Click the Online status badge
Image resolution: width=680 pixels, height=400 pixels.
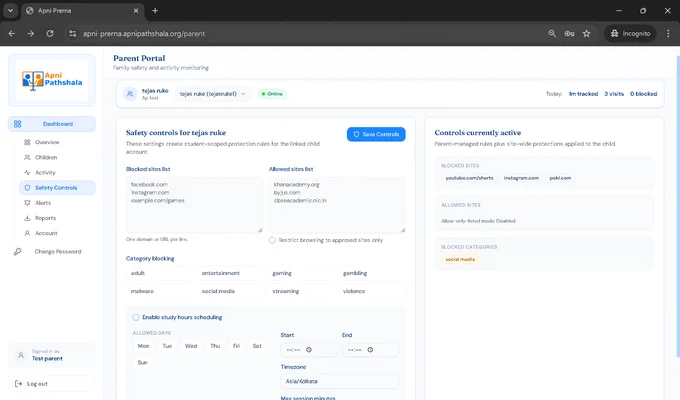pos(272,94)
